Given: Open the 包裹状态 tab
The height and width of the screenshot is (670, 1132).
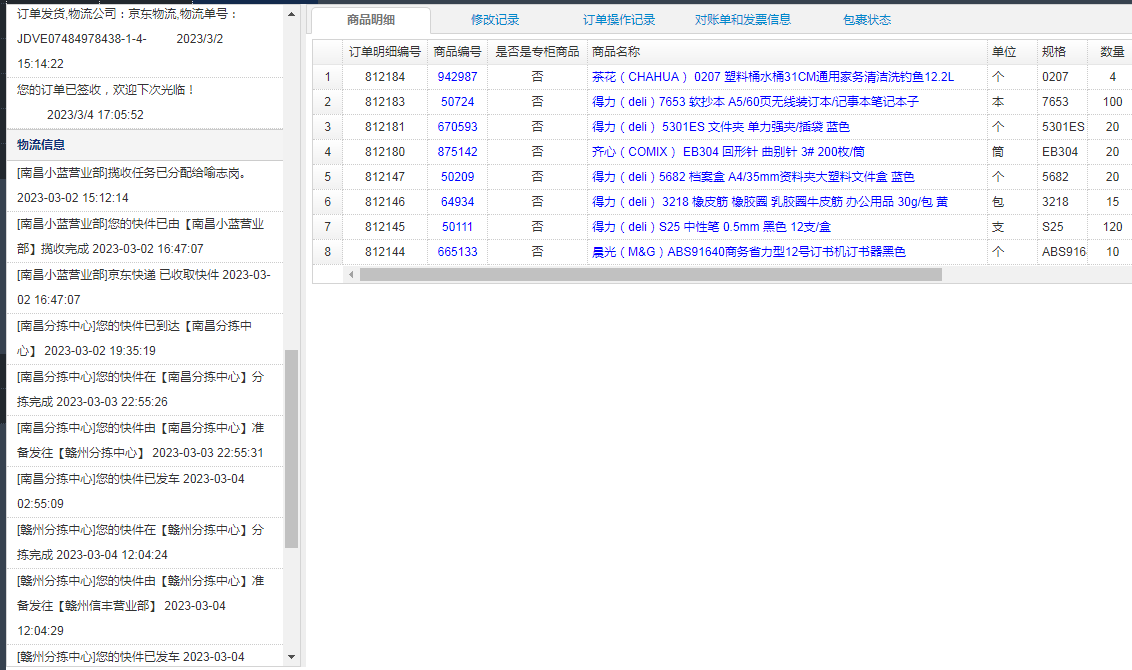Looking at the screenshot, I should tap(867, 20).
